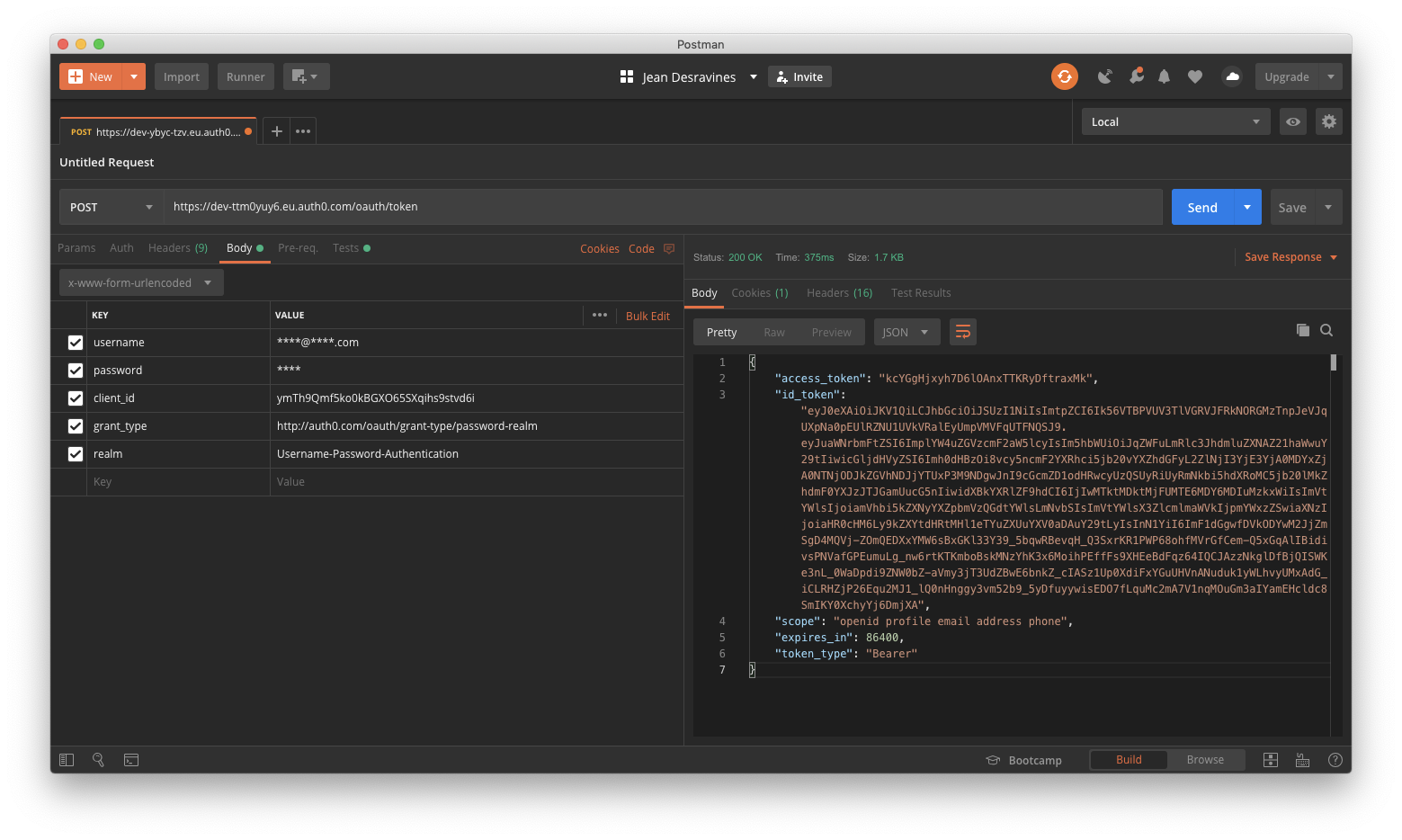The image size is (1402, 840).
Task: Open the Local environment selector
Action: 1174,121
